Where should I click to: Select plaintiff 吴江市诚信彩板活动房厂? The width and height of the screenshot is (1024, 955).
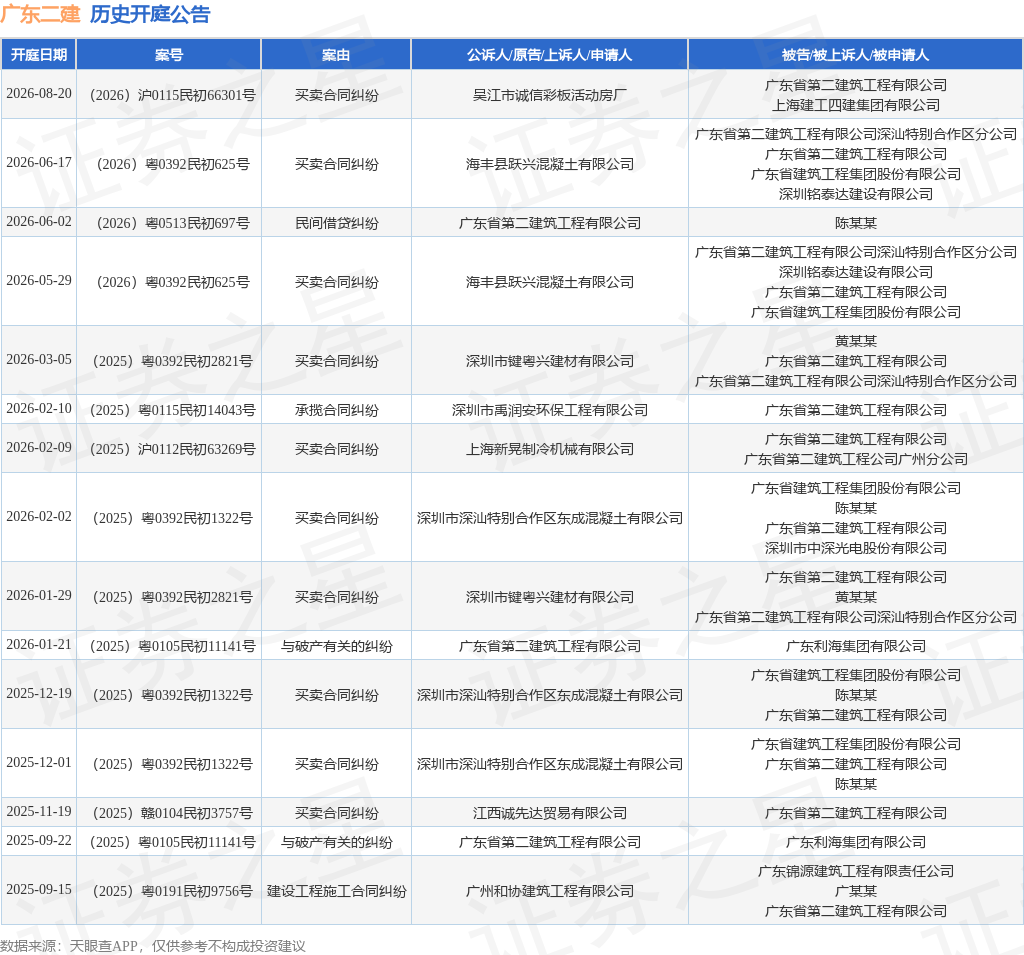point(549,95)
